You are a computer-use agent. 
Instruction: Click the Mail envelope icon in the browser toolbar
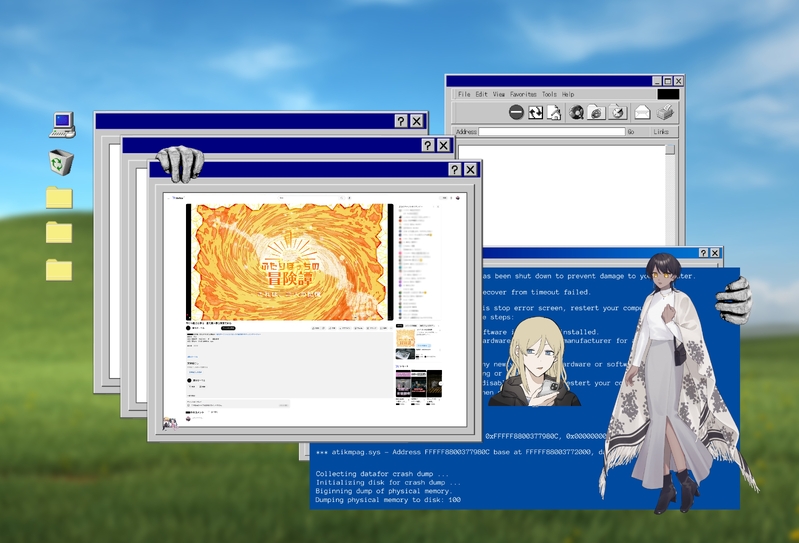click(642, 113)
